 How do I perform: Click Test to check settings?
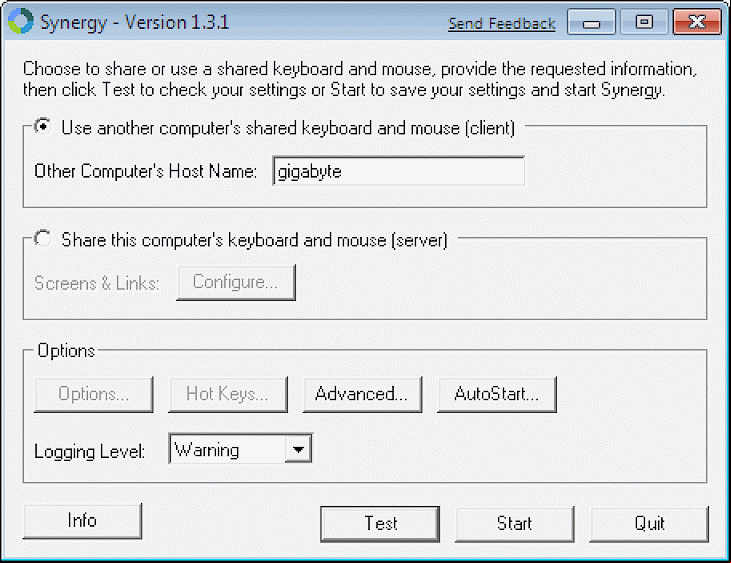click(380, 524)
